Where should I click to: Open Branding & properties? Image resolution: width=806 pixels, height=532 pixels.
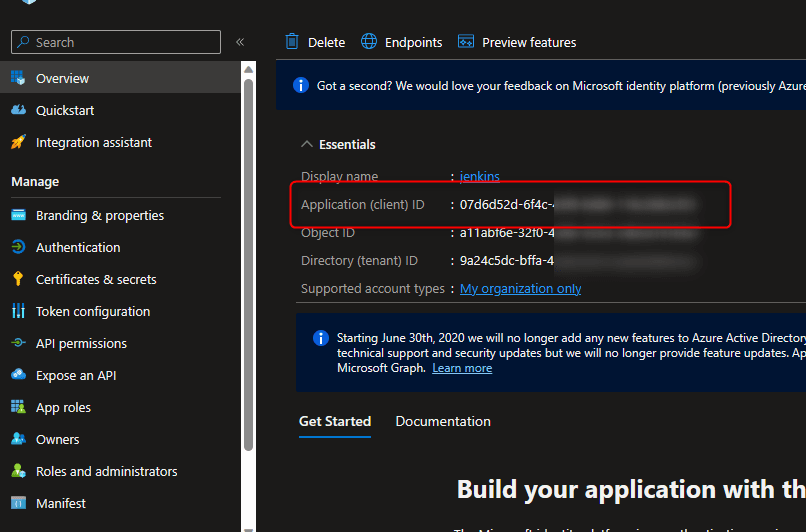[x=100, y=215]
